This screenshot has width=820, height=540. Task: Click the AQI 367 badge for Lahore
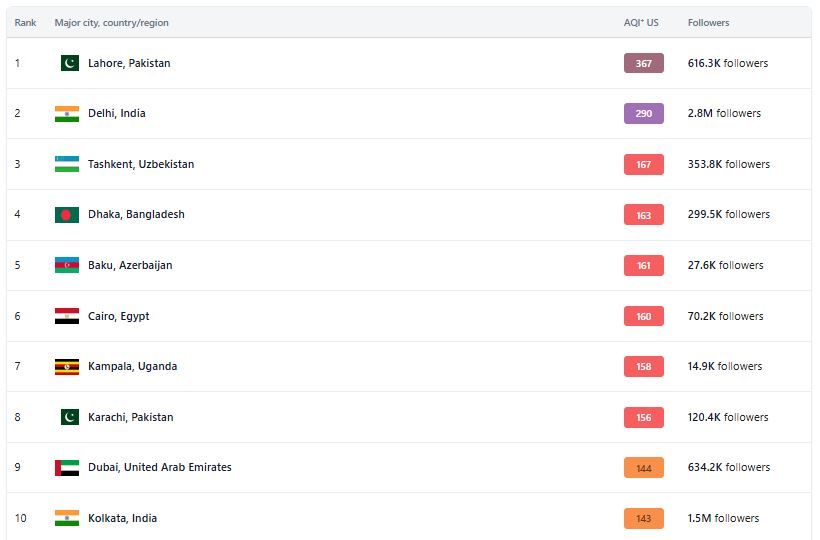tap(643, 63)
